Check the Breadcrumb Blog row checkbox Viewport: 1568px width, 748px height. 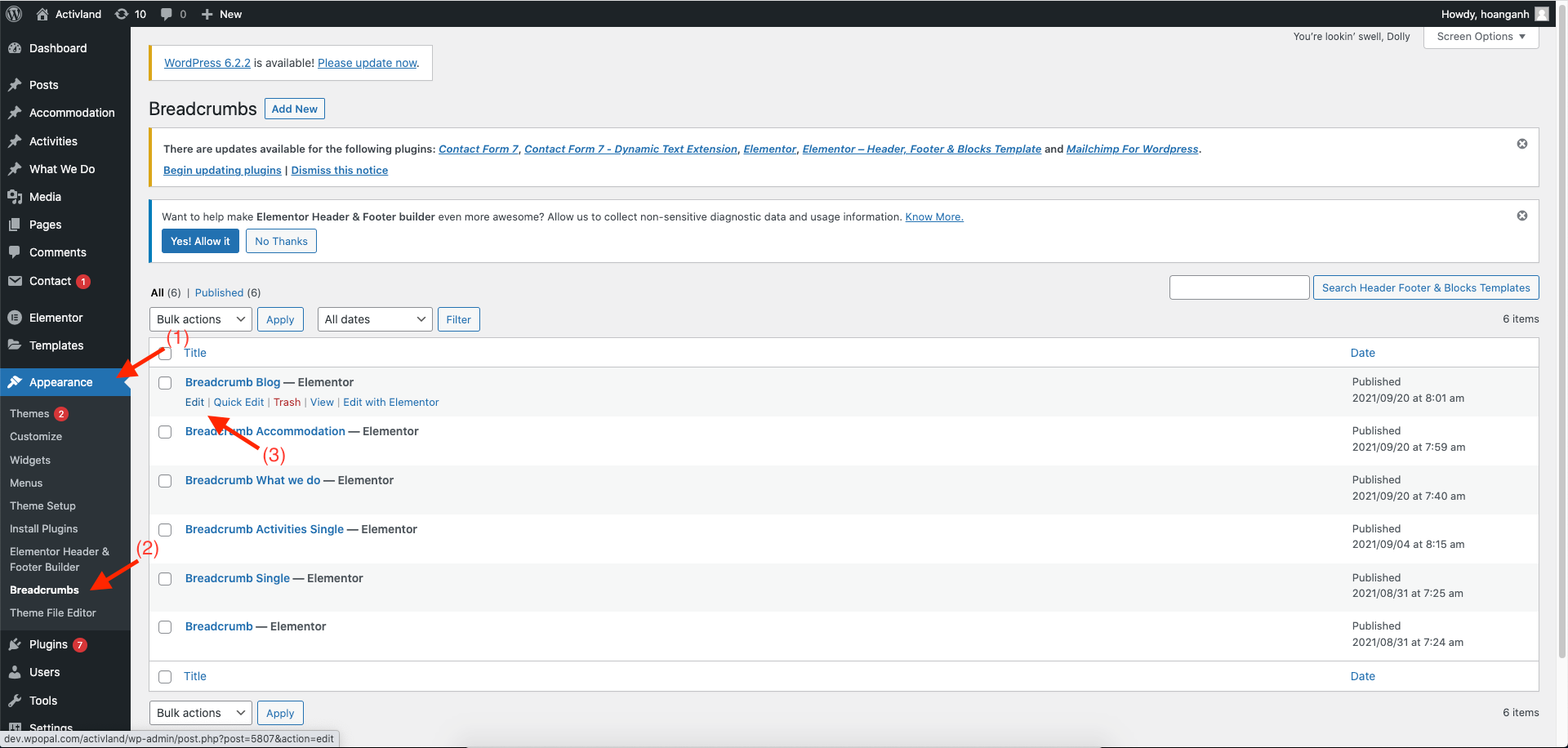point(165,383)
